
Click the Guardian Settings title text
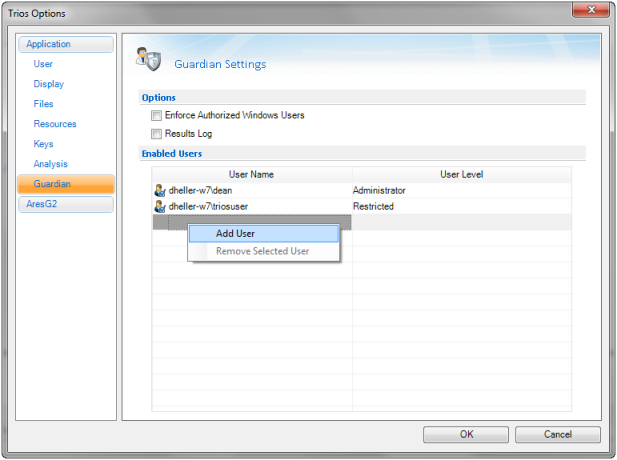point(220,64)
